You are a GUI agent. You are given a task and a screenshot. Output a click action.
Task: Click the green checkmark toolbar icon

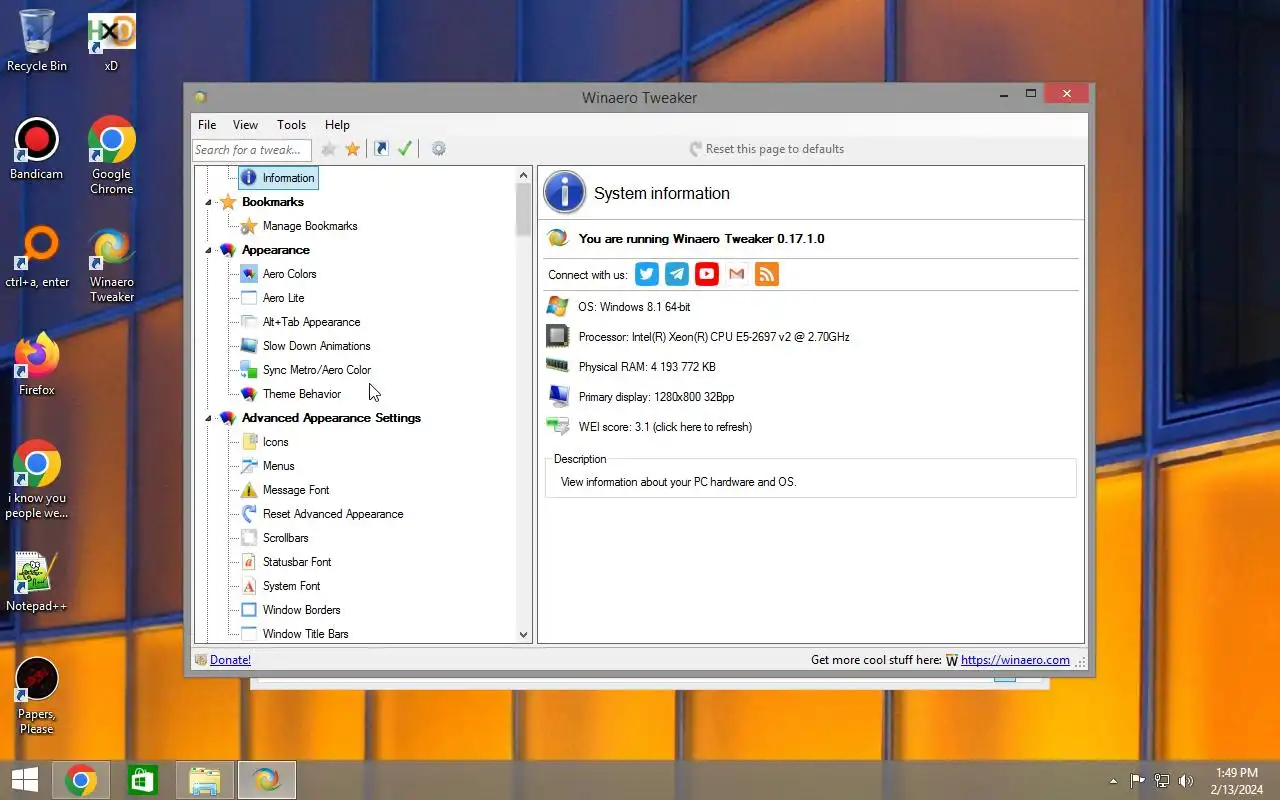[405, 149]
